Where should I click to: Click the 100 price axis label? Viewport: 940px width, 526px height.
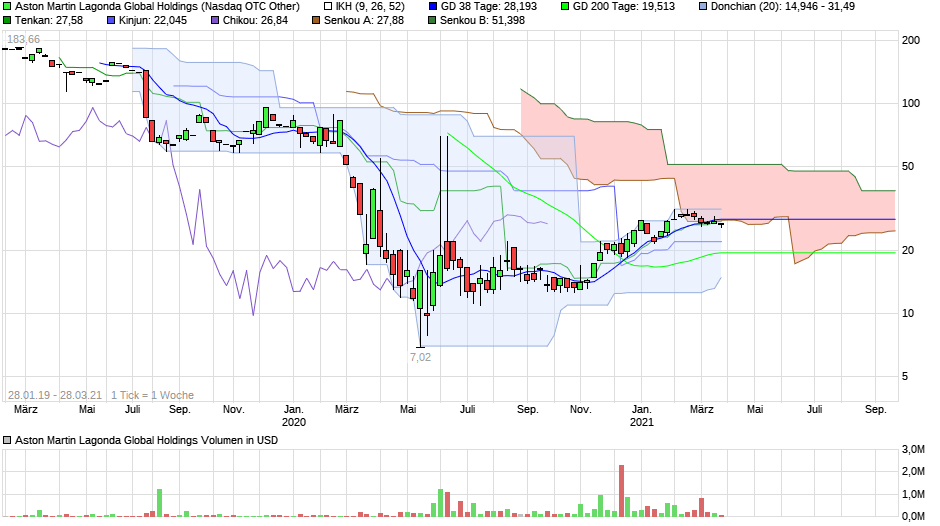(911, 103)
